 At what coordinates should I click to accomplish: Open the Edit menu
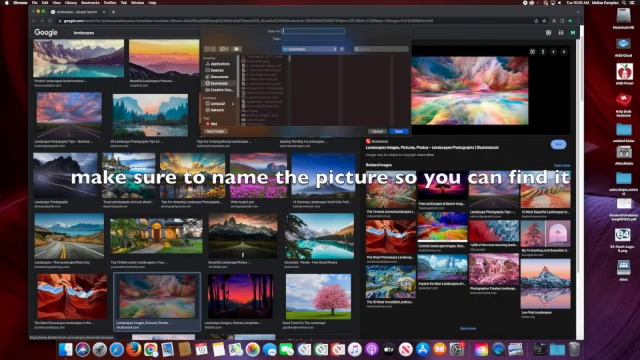[45, 2]
